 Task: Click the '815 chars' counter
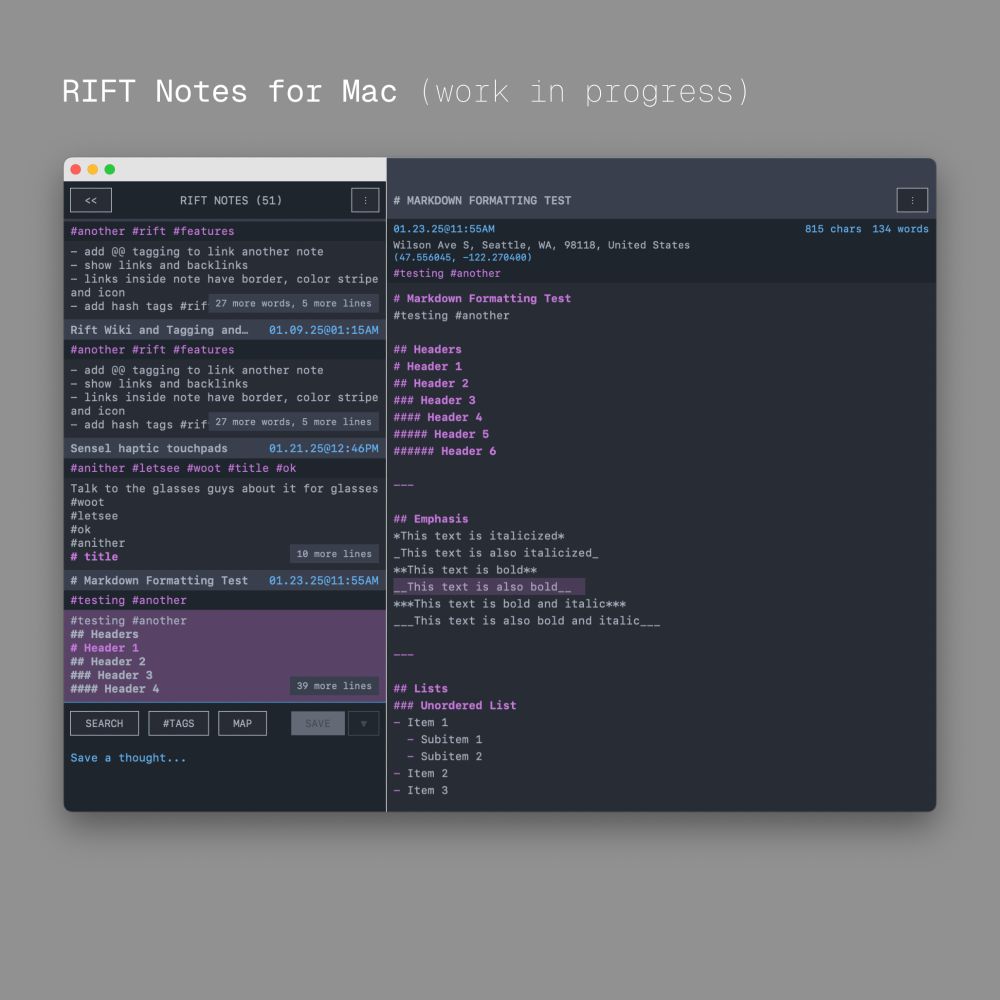833,229
